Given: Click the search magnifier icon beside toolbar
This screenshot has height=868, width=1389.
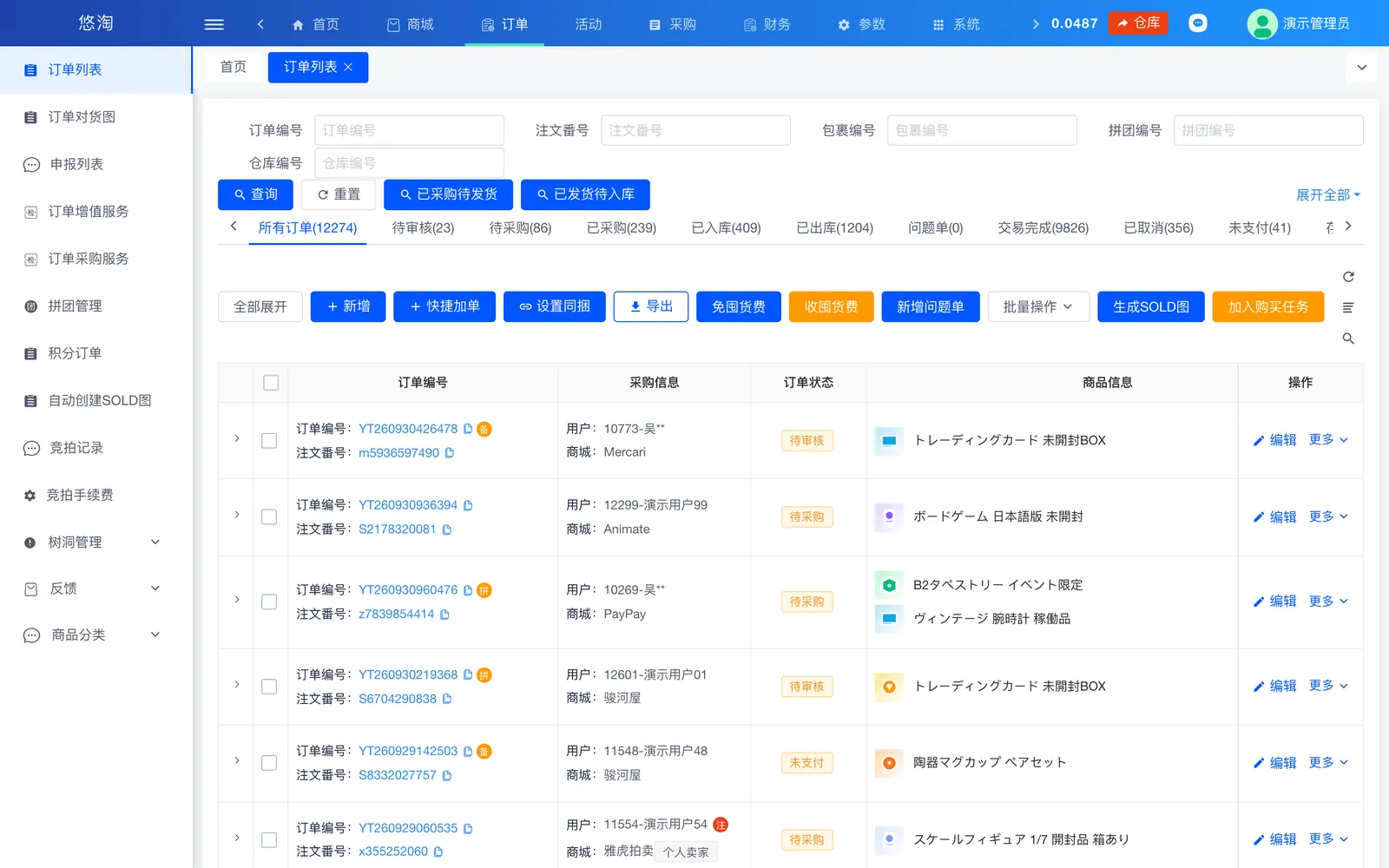Looking at the screenshot, I should click(x=1348, y=339).
